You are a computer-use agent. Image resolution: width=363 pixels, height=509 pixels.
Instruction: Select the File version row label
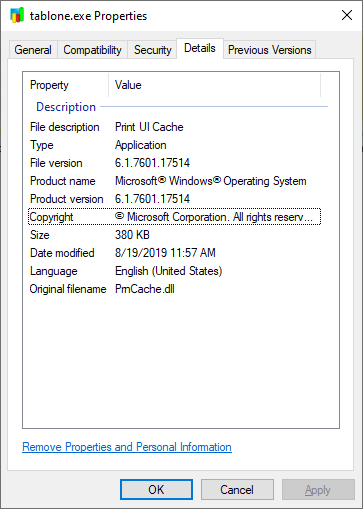coord(56,163)
